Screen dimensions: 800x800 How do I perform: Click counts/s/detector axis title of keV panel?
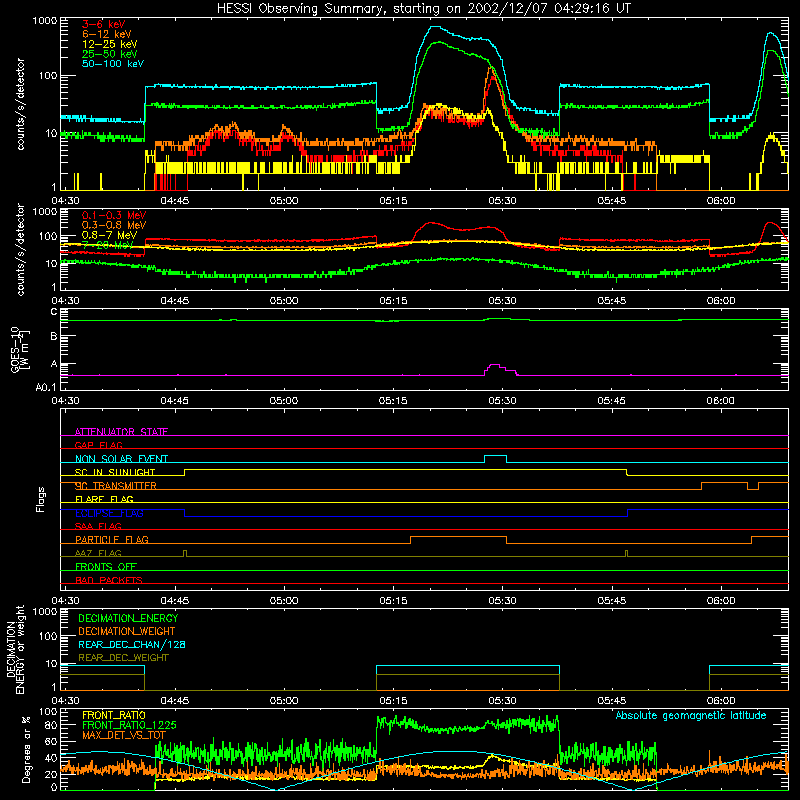coord(20,104)
